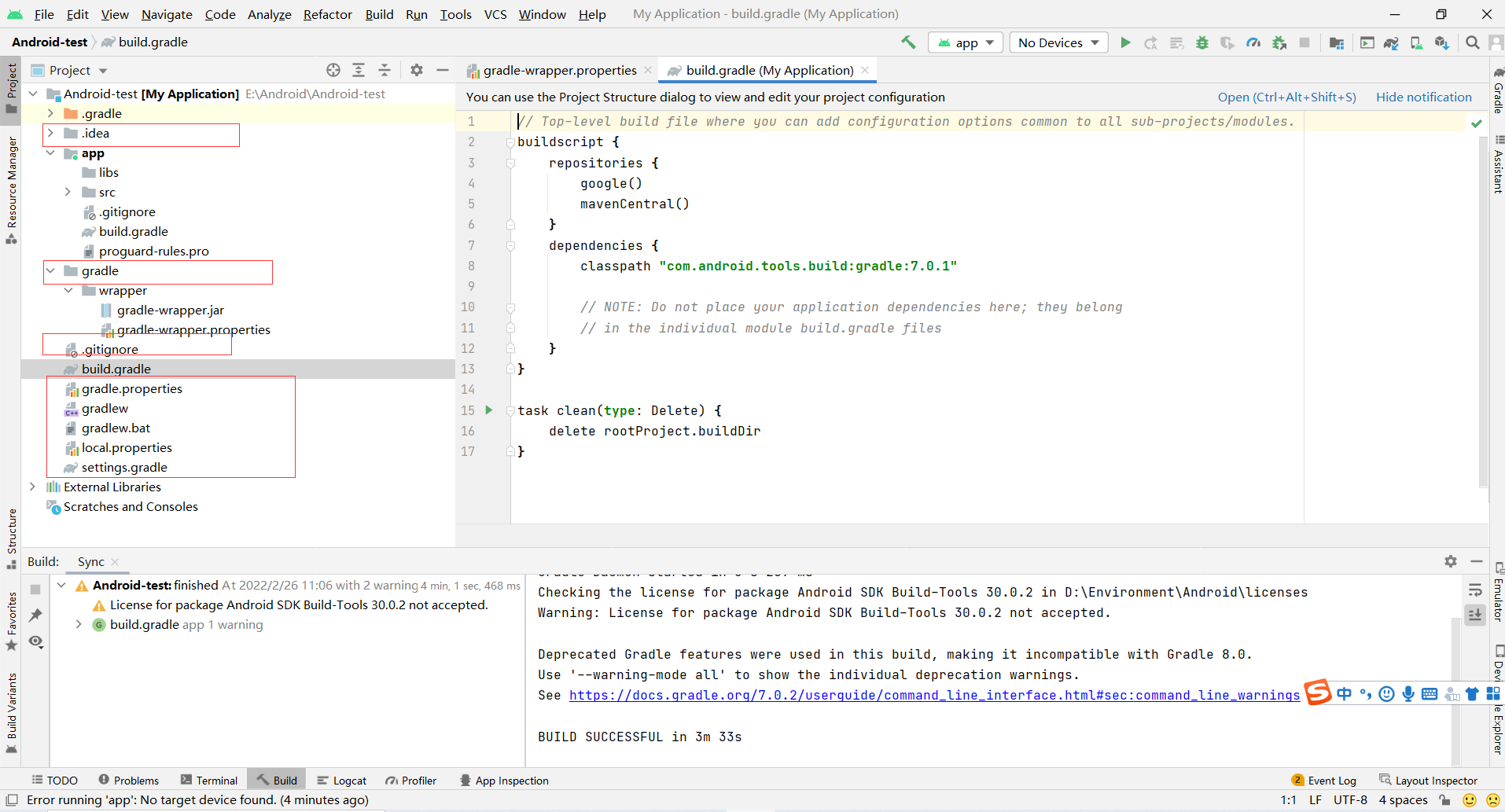Select gradlew.bat in project tree
1505x812 pixels.
[116, 428]
